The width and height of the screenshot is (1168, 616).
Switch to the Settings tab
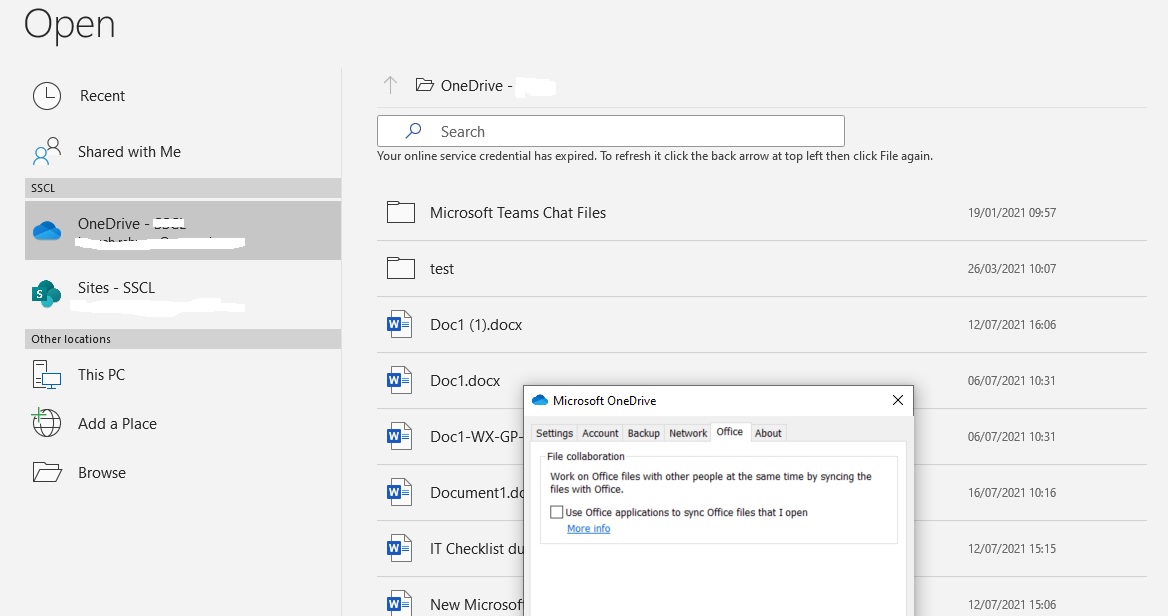pos(554,433)
